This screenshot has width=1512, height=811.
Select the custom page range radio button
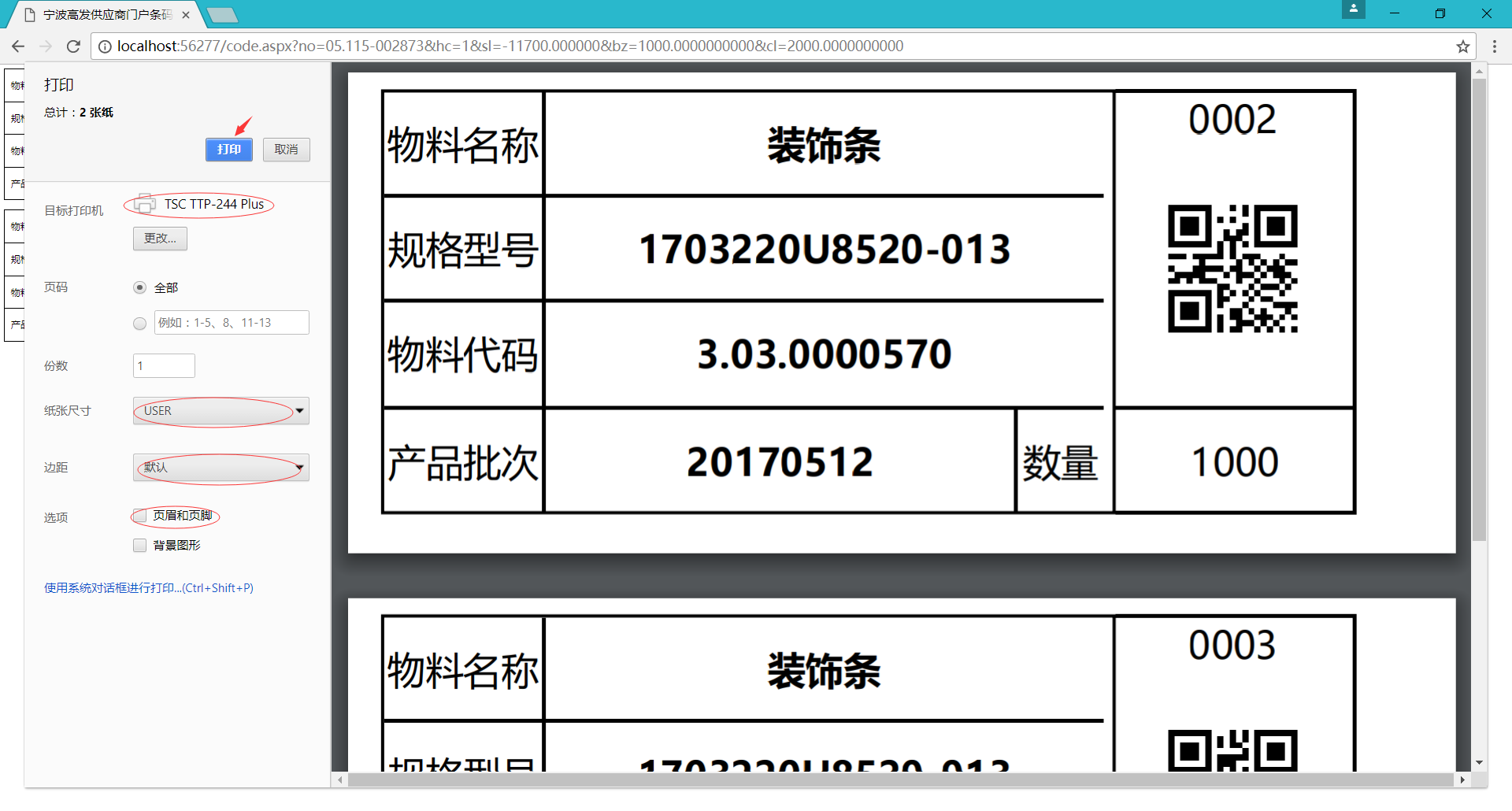click(139, 323)
